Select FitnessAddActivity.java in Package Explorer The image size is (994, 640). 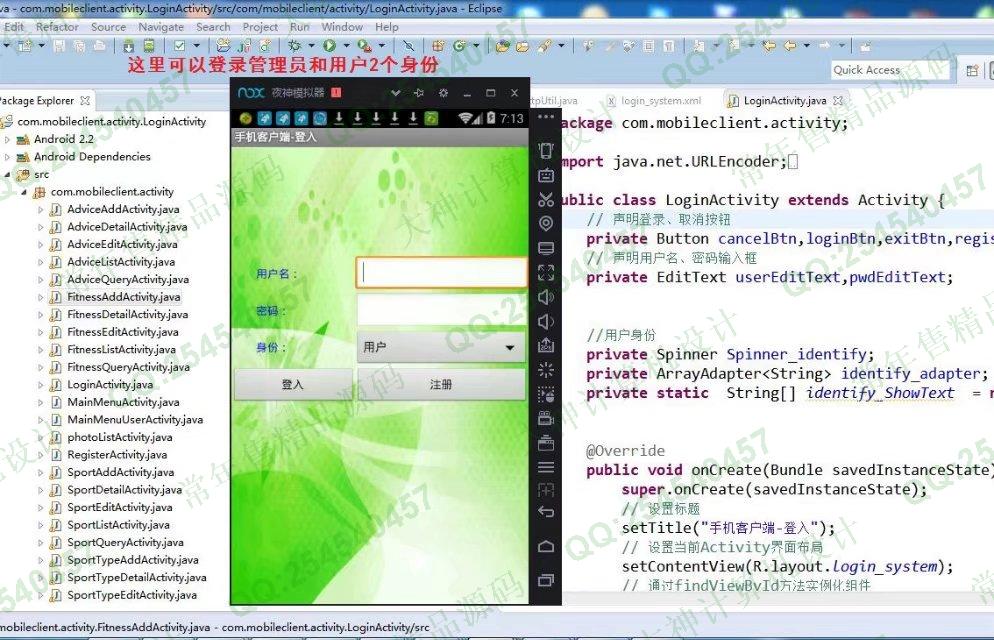(124, 297)
